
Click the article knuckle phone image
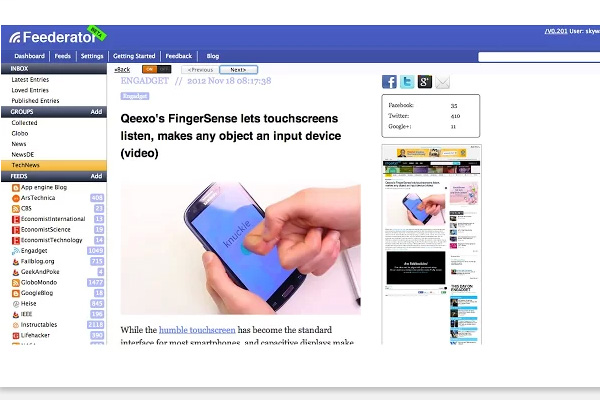[x=240, y=248]
